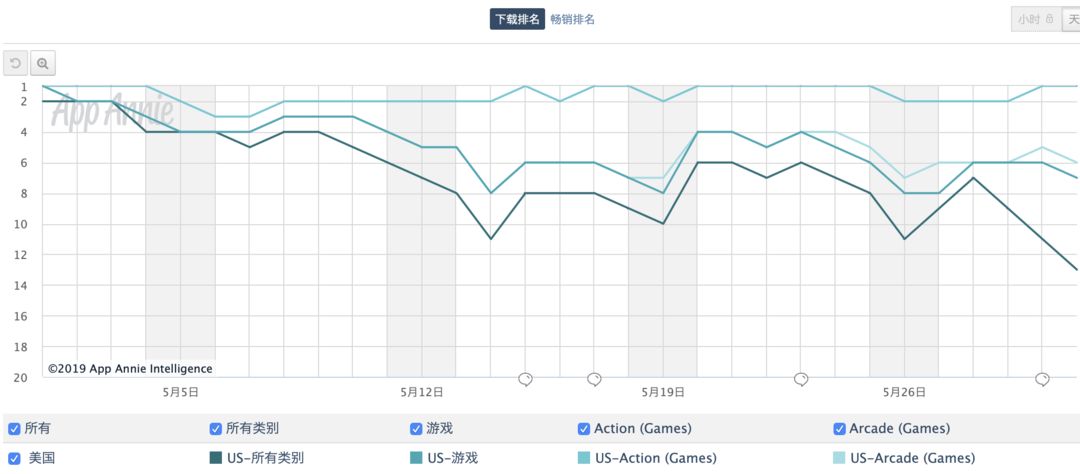Image resolution: width=1080 pixels, height=474 pixels.
Task: Select the 天 granularity button
Action: (x=1073, y=19)
